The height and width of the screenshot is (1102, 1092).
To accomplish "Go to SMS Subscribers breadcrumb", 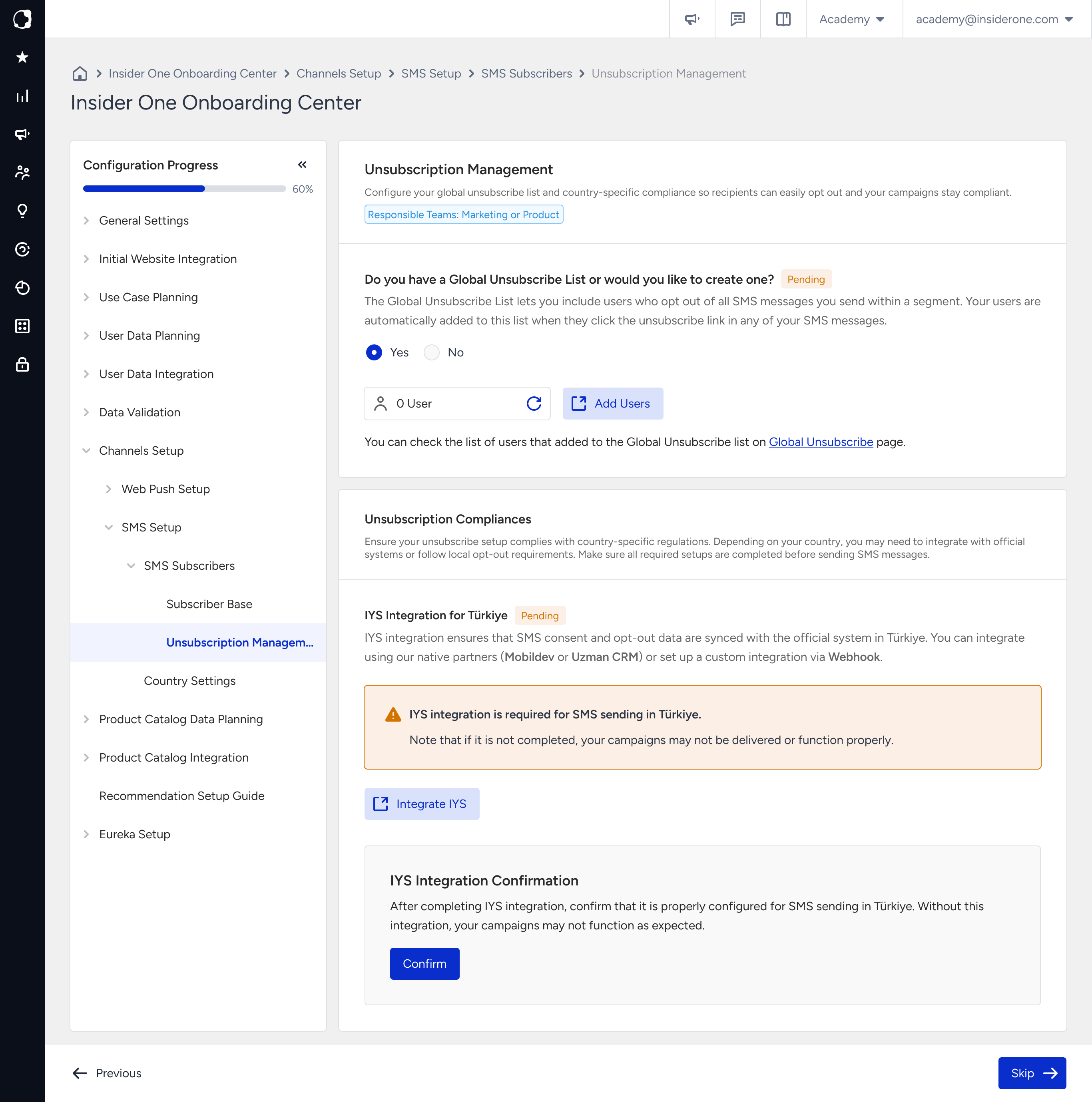I will [526, 74].
